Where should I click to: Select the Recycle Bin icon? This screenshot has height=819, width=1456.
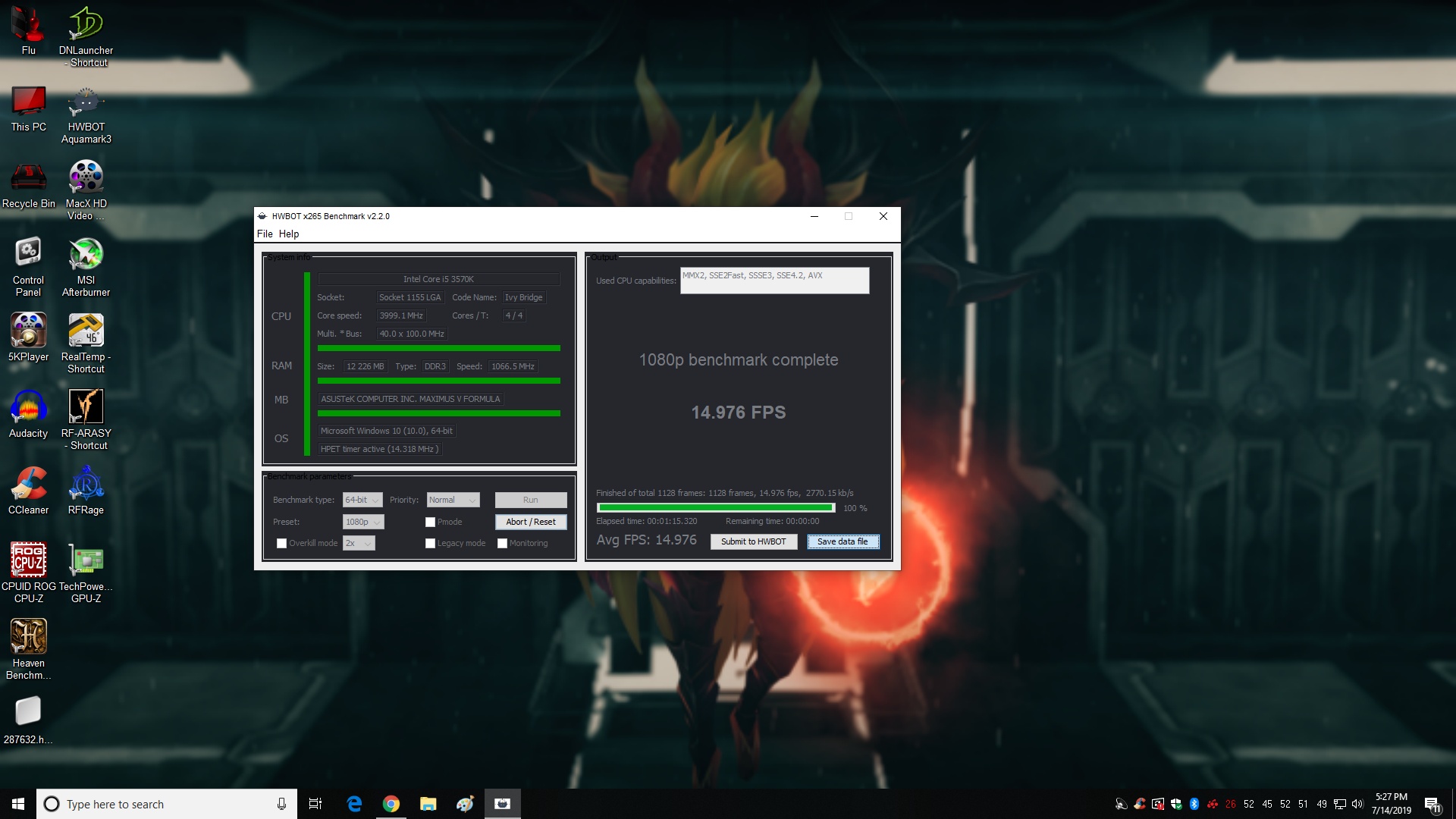29,184
